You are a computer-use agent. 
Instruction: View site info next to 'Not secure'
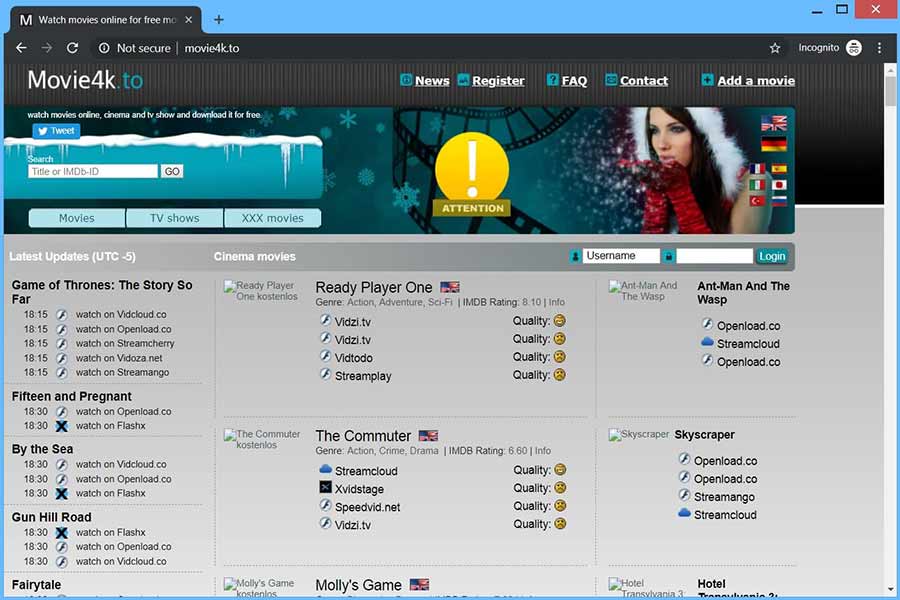coord(104,48)
